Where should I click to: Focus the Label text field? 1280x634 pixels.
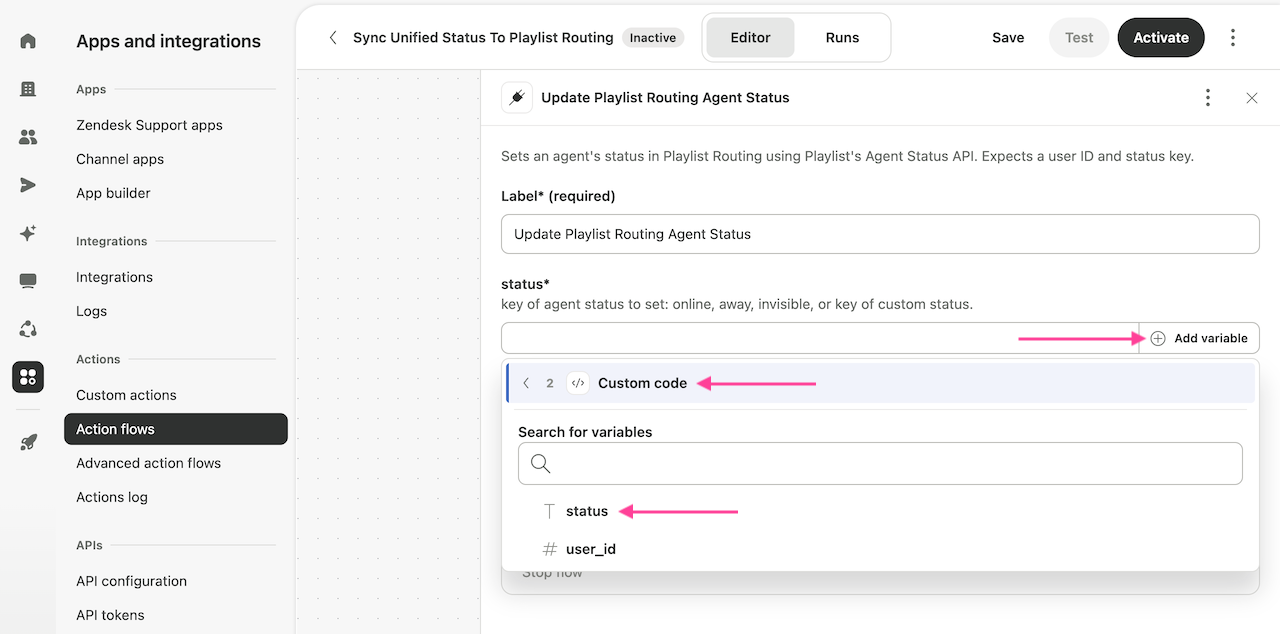tap(880, 234)
